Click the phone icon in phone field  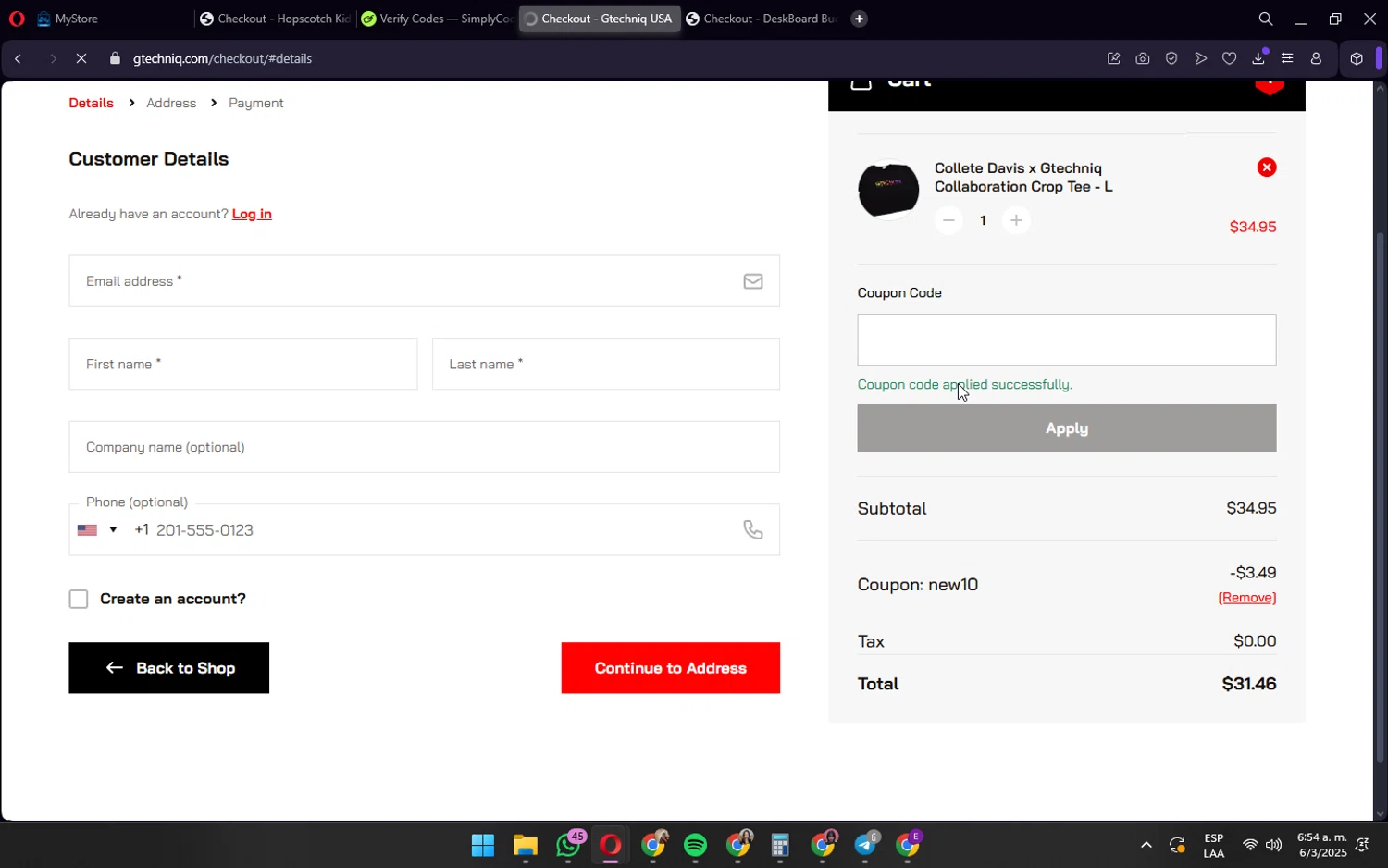pyautogui.click(x=753, y=529)
